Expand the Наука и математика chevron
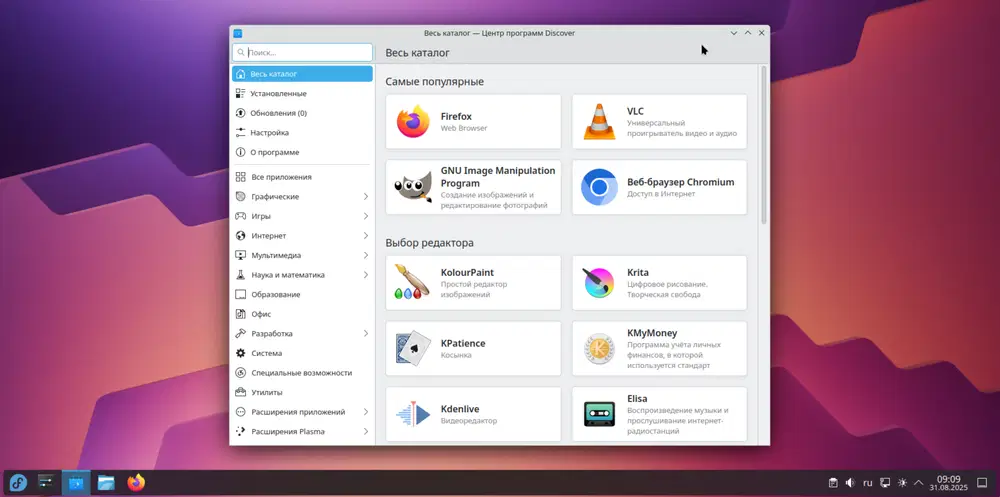 (366, 275)
